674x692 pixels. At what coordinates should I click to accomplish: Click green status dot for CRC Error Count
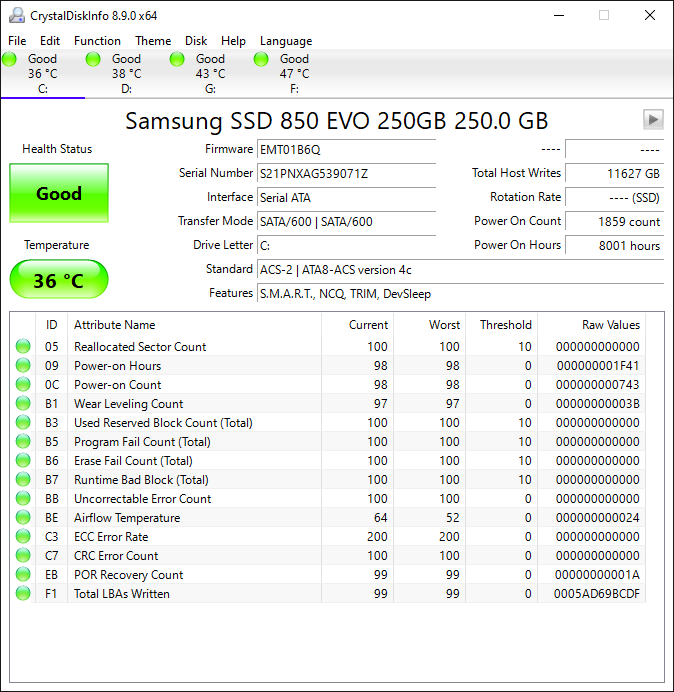pyautogui.click(x=23, y=555)
